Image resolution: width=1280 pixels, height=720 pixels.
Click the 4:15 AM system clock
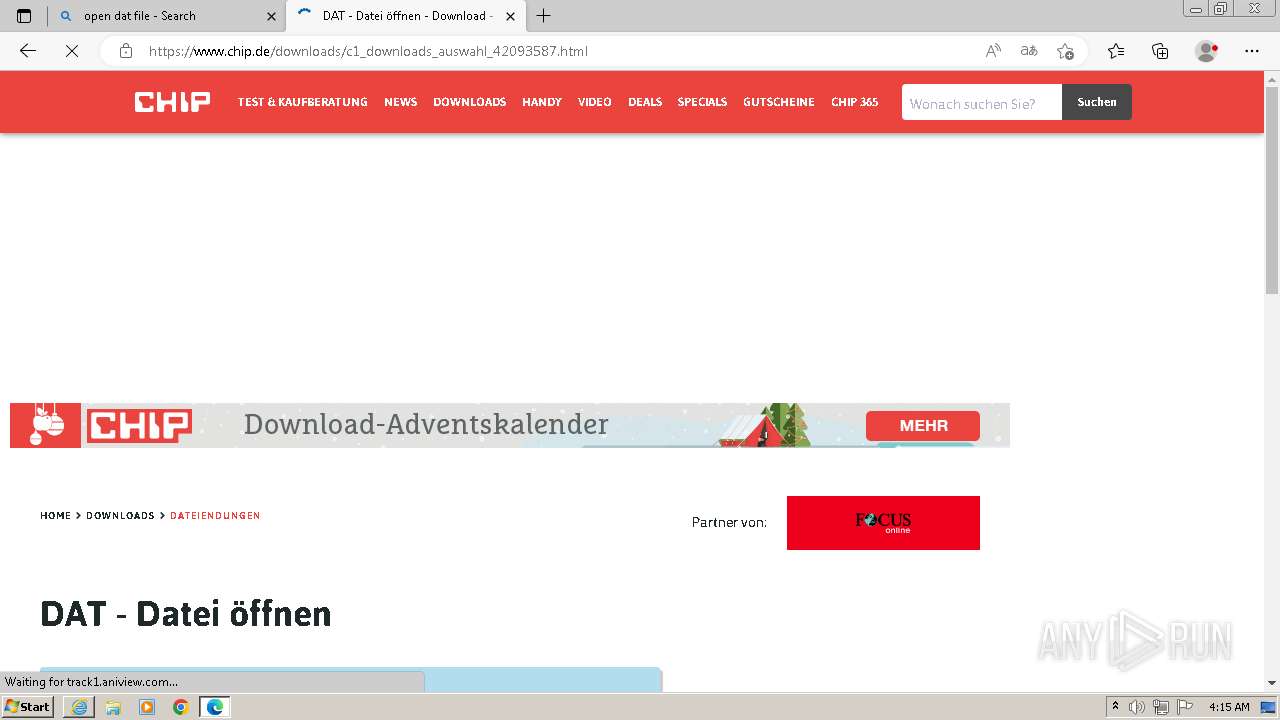pos(1229,707)
